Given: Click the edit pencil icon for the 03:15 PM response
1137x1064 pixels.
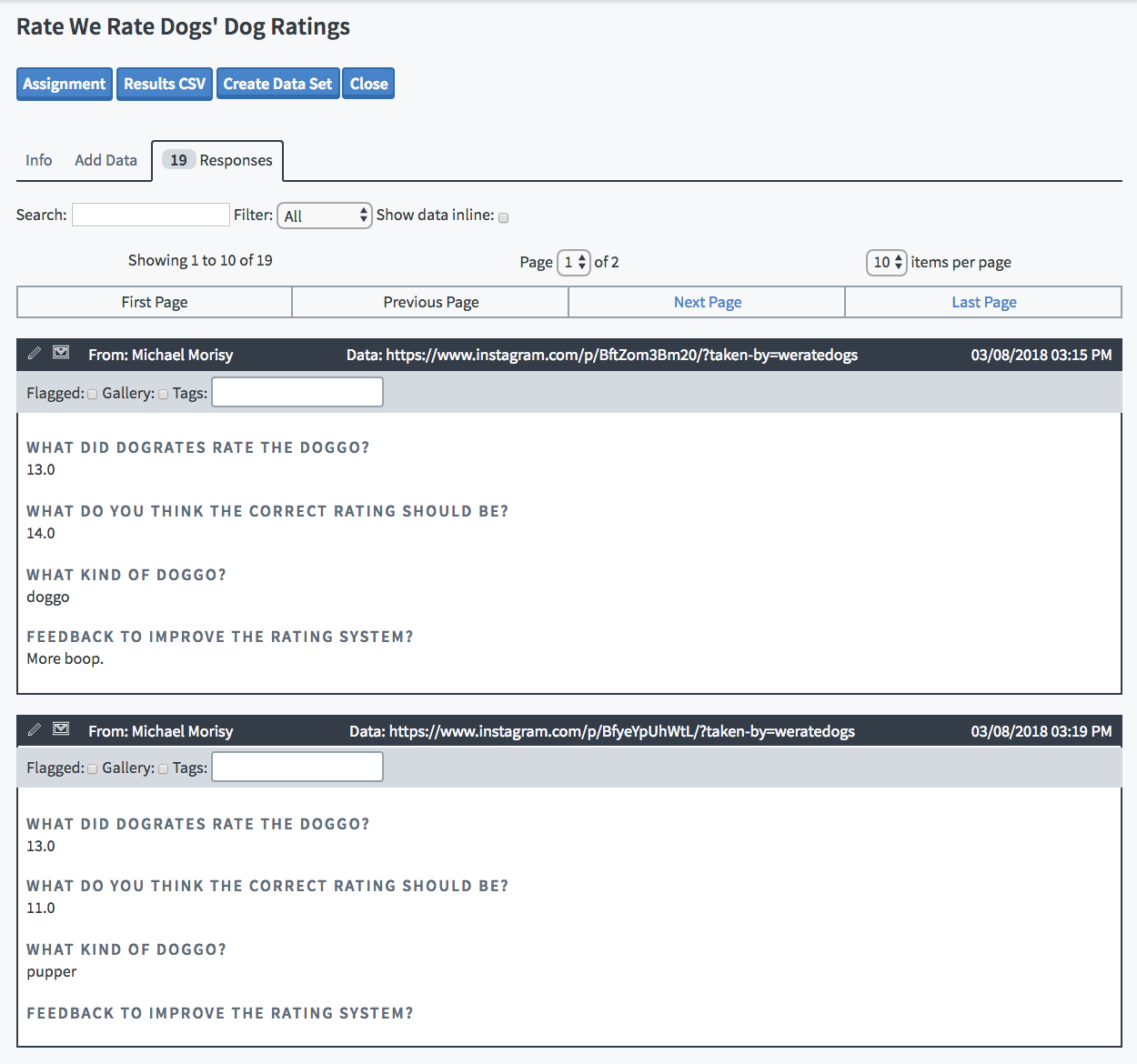Looking at the screenshot, I should coord(35,353).
